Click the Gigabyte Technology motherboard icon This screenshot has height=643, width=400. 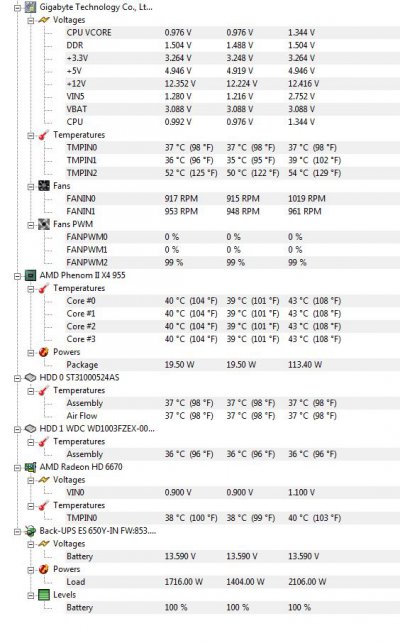[30, 7]
